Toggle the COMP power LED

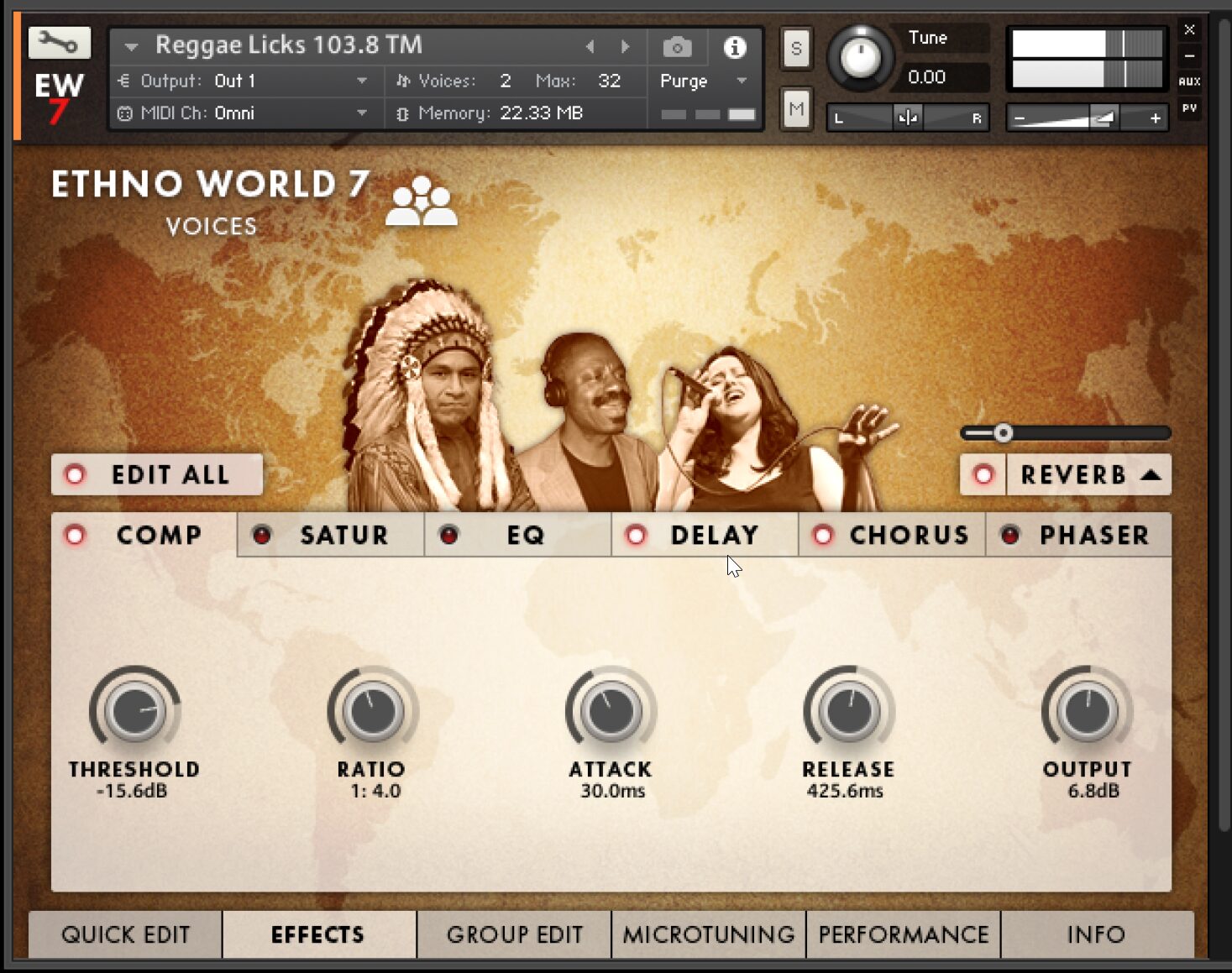75,536
